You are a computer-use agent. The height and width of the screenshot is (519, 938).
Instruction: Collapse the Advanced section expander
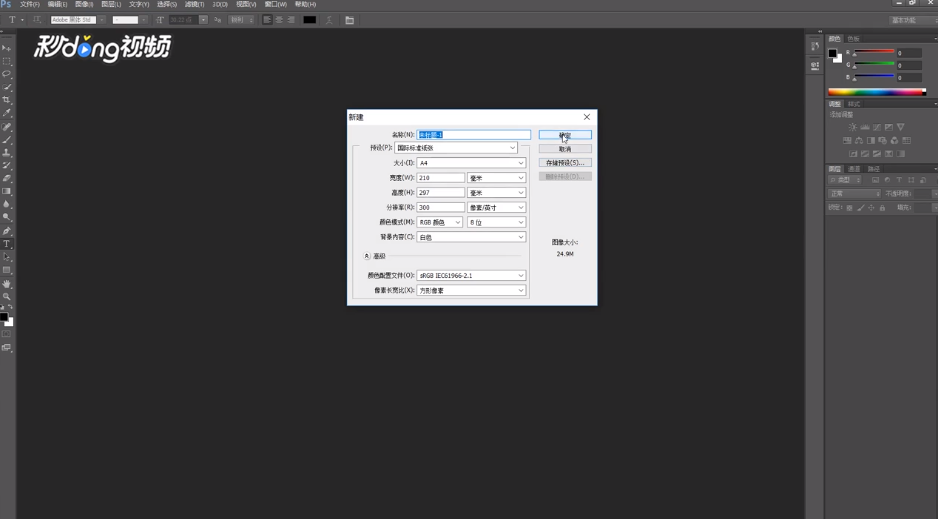pos(367,256)
